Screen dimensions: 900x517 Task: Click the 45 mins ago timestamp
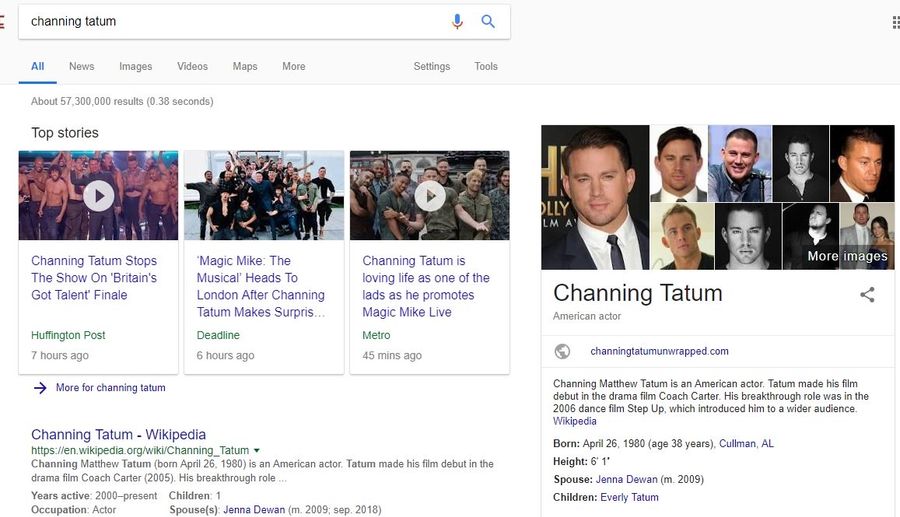(392, 355)
